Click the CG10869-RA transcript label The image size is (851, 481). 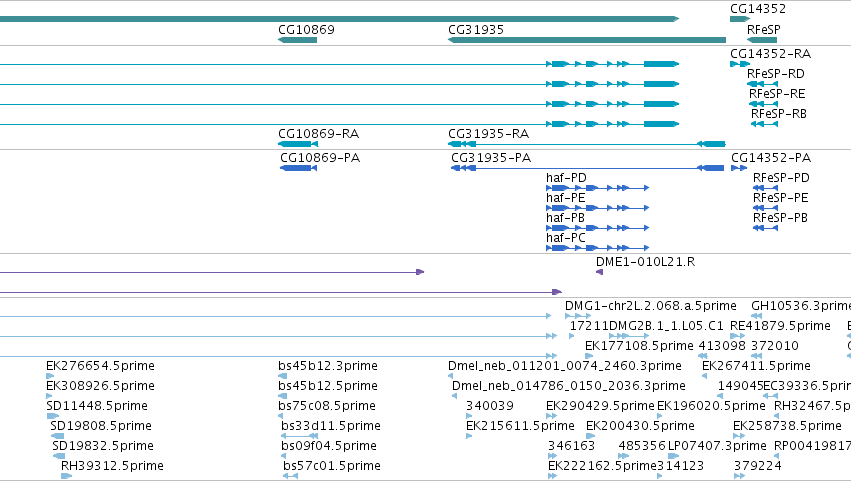[x=319, y=134]
